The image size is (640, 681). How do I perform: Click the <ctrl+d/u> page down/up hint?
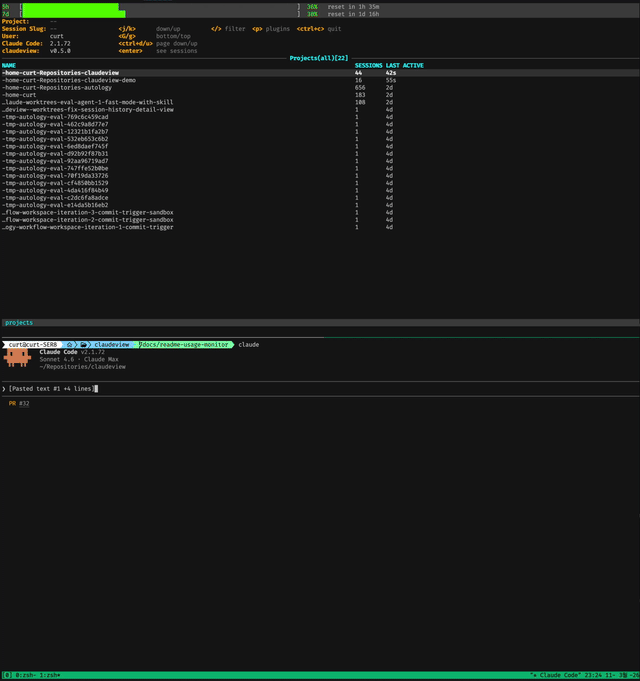[158, 44]
